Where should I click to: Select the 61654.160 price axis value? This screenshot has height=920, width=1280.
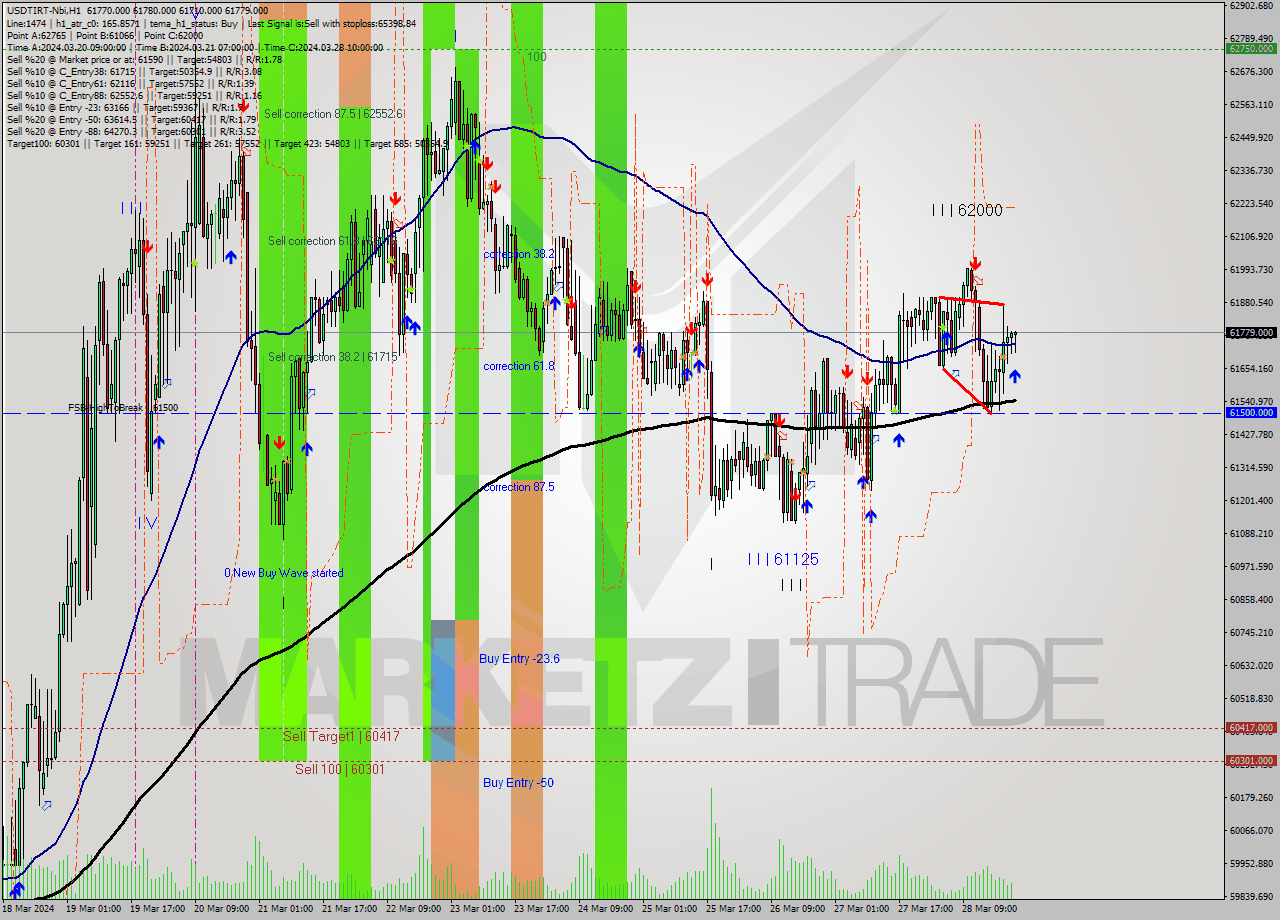click(x=1251, y=369)
